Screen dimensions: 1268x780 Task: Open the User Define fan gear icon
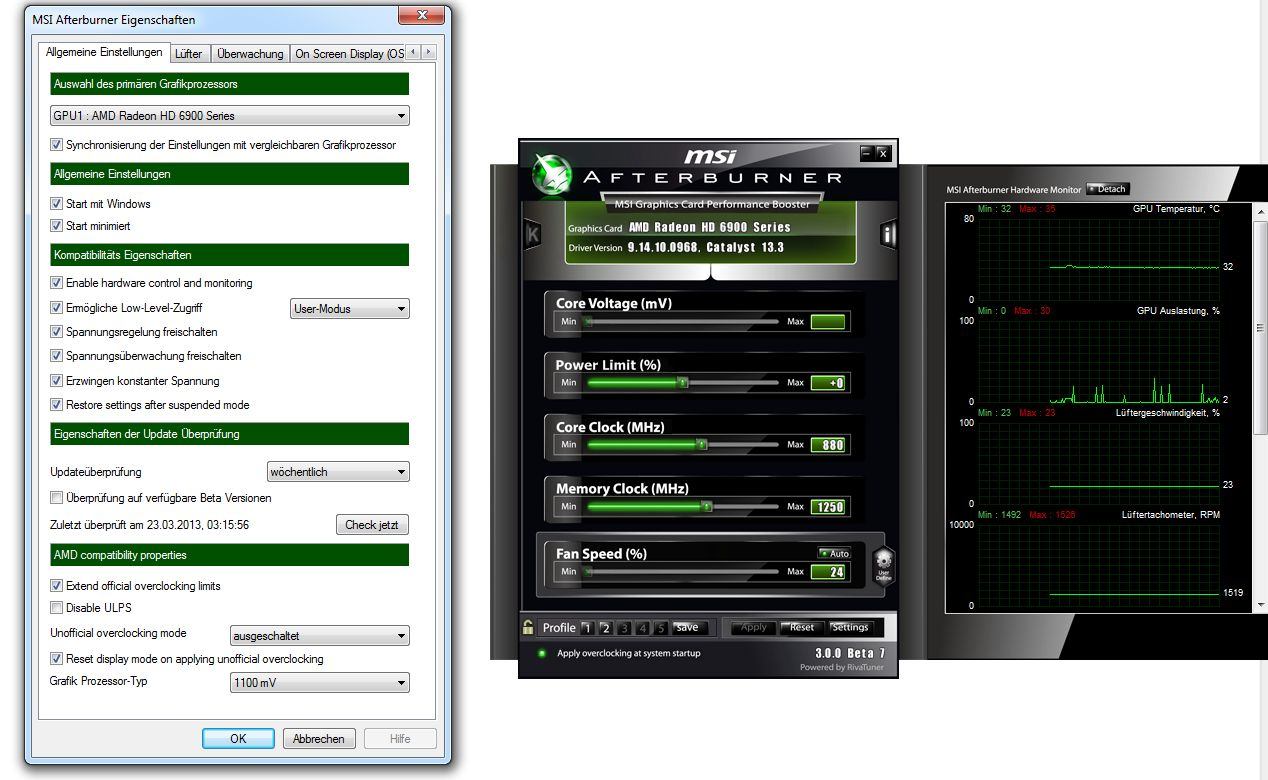click(x=884, y=566)
